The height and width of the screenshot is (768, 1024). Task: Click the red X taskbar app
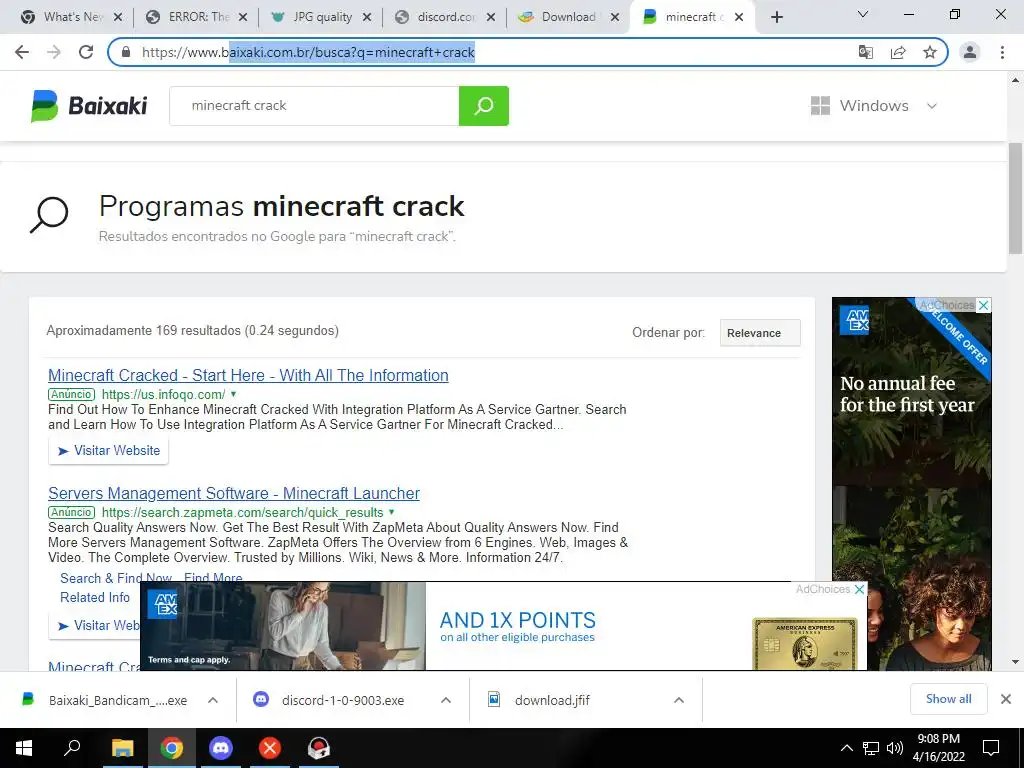pyautogui.click(x=270, y=748)
